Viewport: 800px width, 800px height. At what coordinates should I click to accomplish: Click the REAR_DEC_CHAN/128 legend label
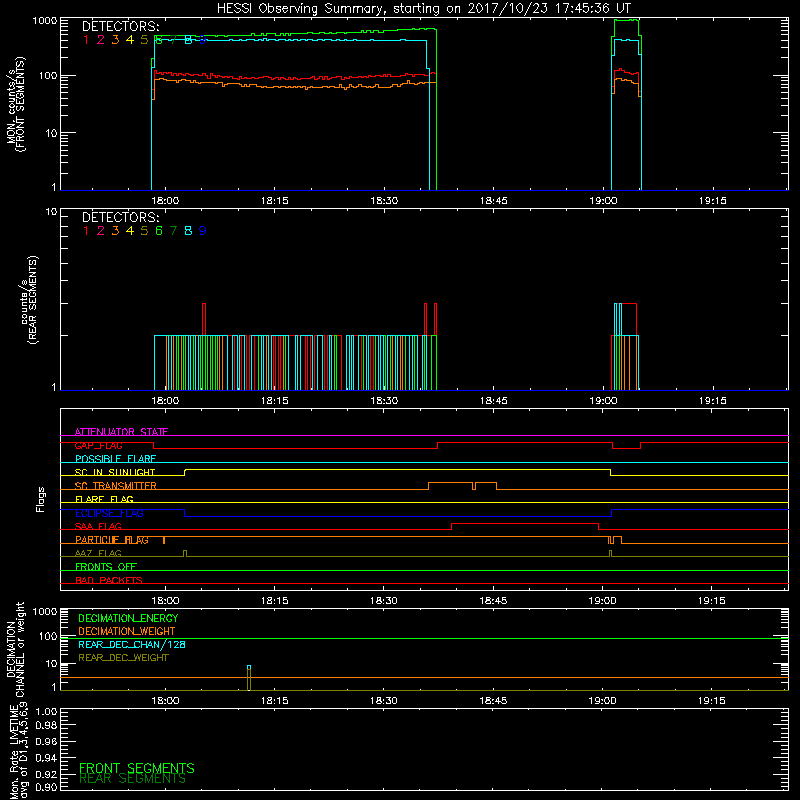132,645
